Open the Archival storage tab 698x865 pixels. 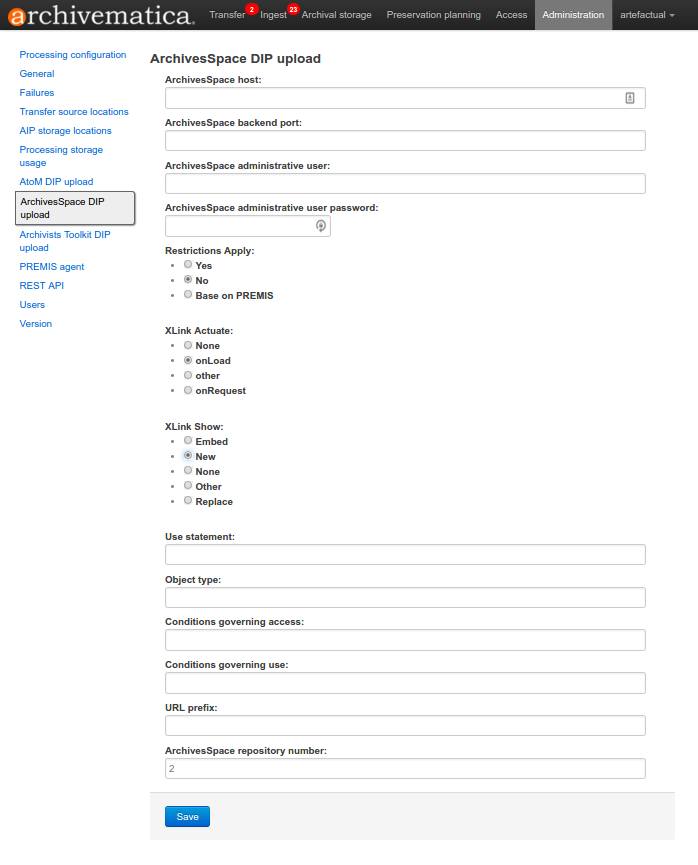click(x=336, y=15)
